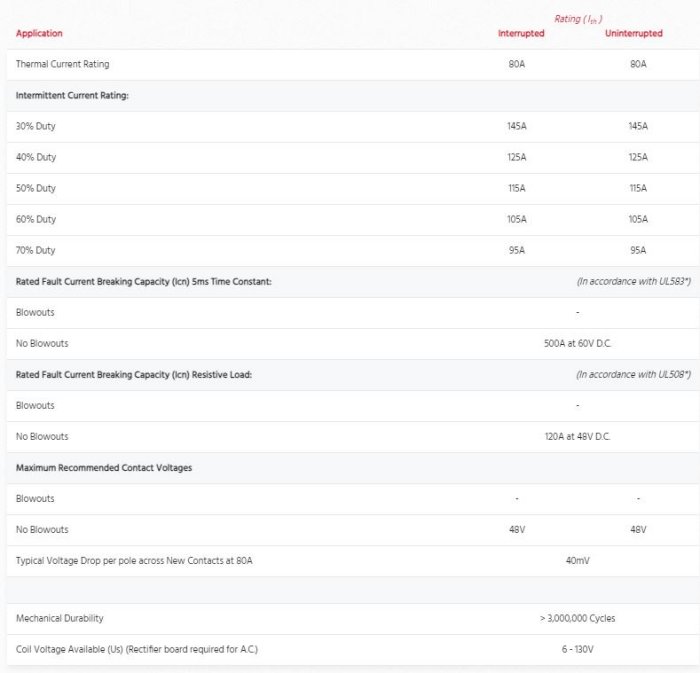Click the 95A Interrupted value for 70% Duty
700x673 pixels.
(517, 251)
